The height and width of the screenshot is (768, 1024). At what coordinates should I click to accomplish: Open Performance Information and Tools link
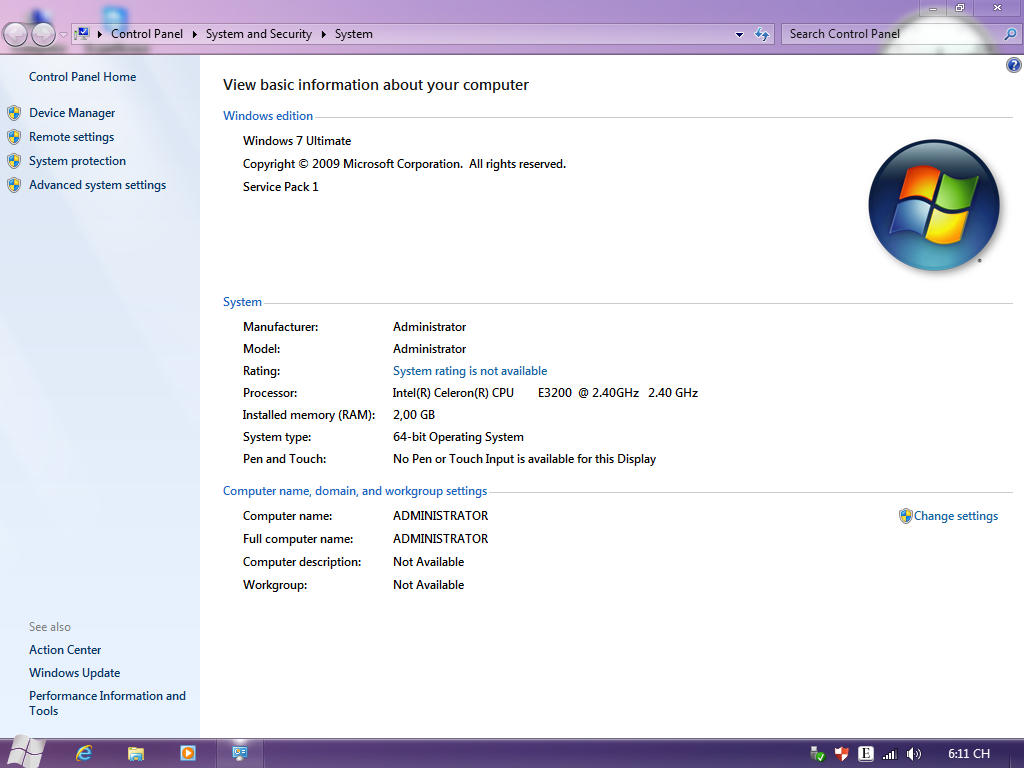[107, 703]
